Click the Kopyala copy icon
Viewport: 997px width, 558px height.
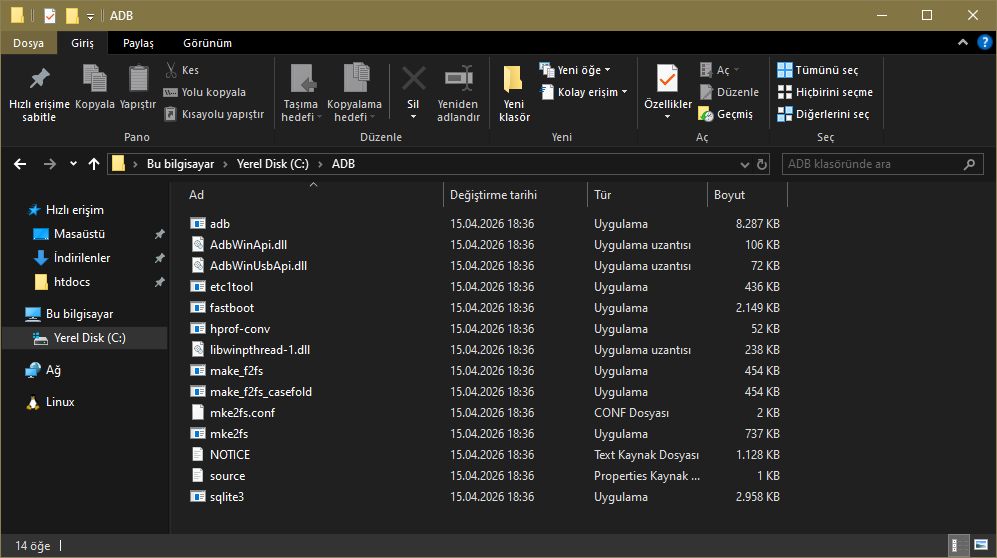95,78
